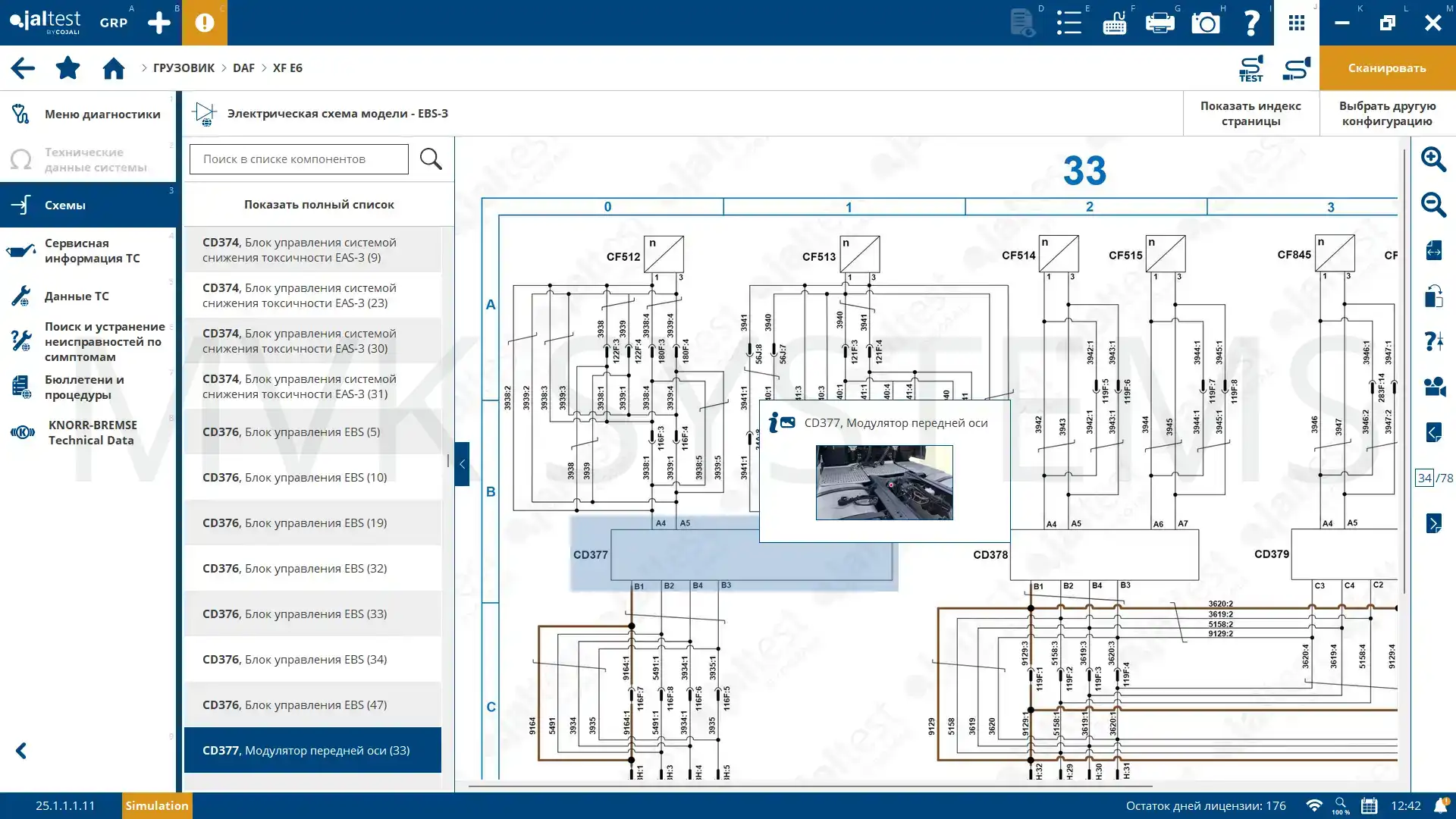
Task: Open the CD377 component photo info icon
Action: click(782, 422)
